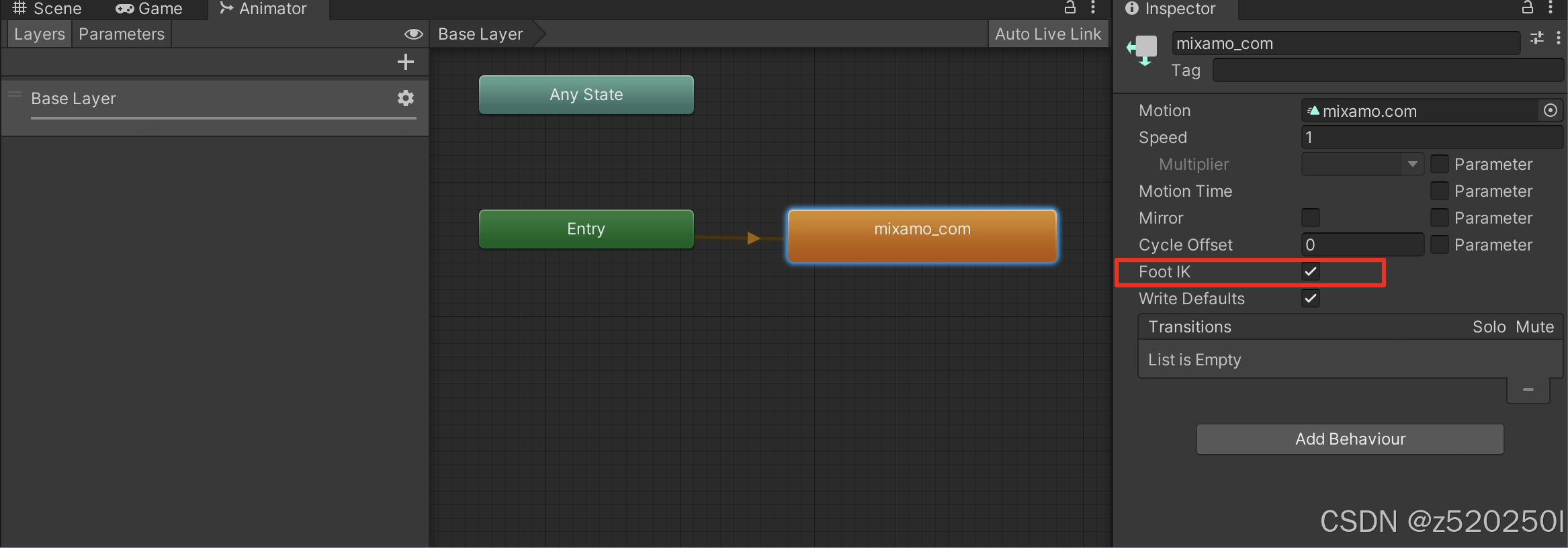Image resolution: width=1568 pixels, height=548 pixels.
Task: Toggle the eye visibility icon in Animator
Action: coord(413,34)
